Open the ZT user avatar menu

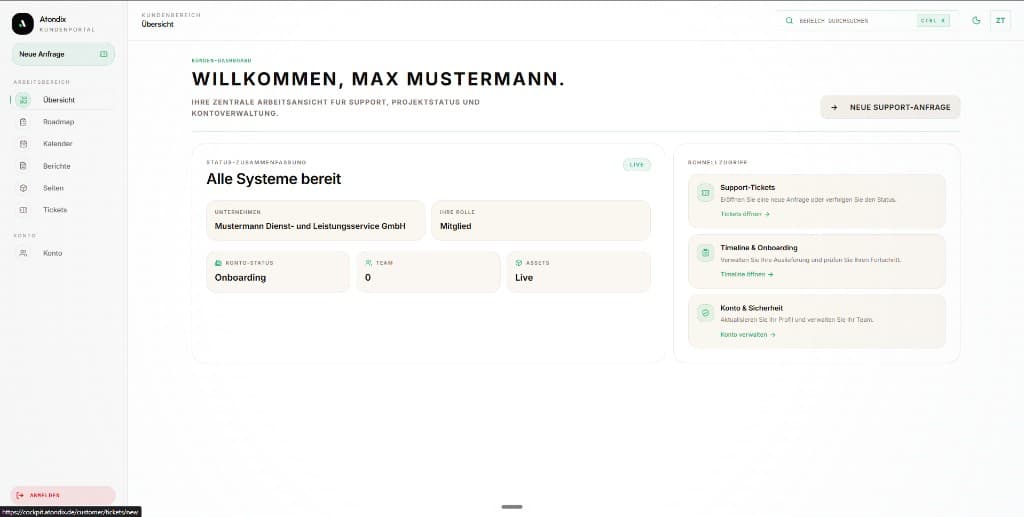pos(1000,20)
